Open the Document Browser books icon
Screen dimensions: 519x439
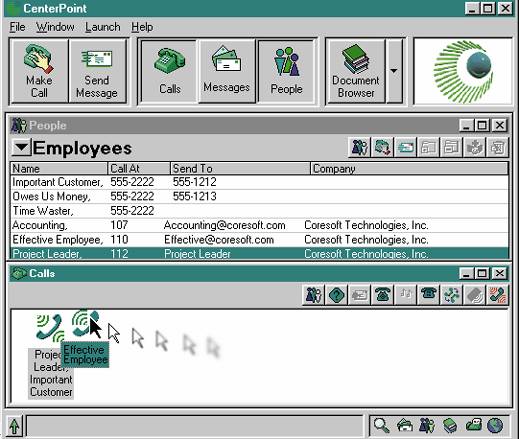356,59
